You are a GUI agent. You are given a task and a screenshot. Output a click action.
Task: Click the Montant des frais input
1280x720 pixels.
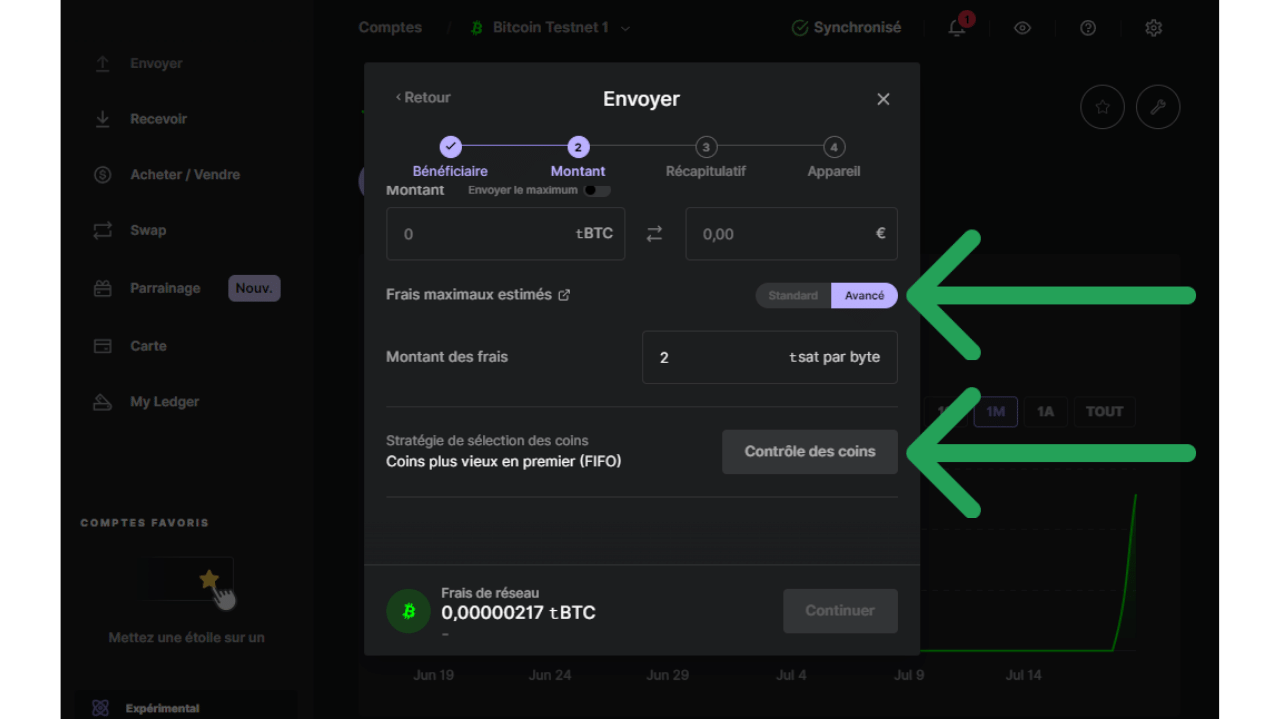[770, 357]
